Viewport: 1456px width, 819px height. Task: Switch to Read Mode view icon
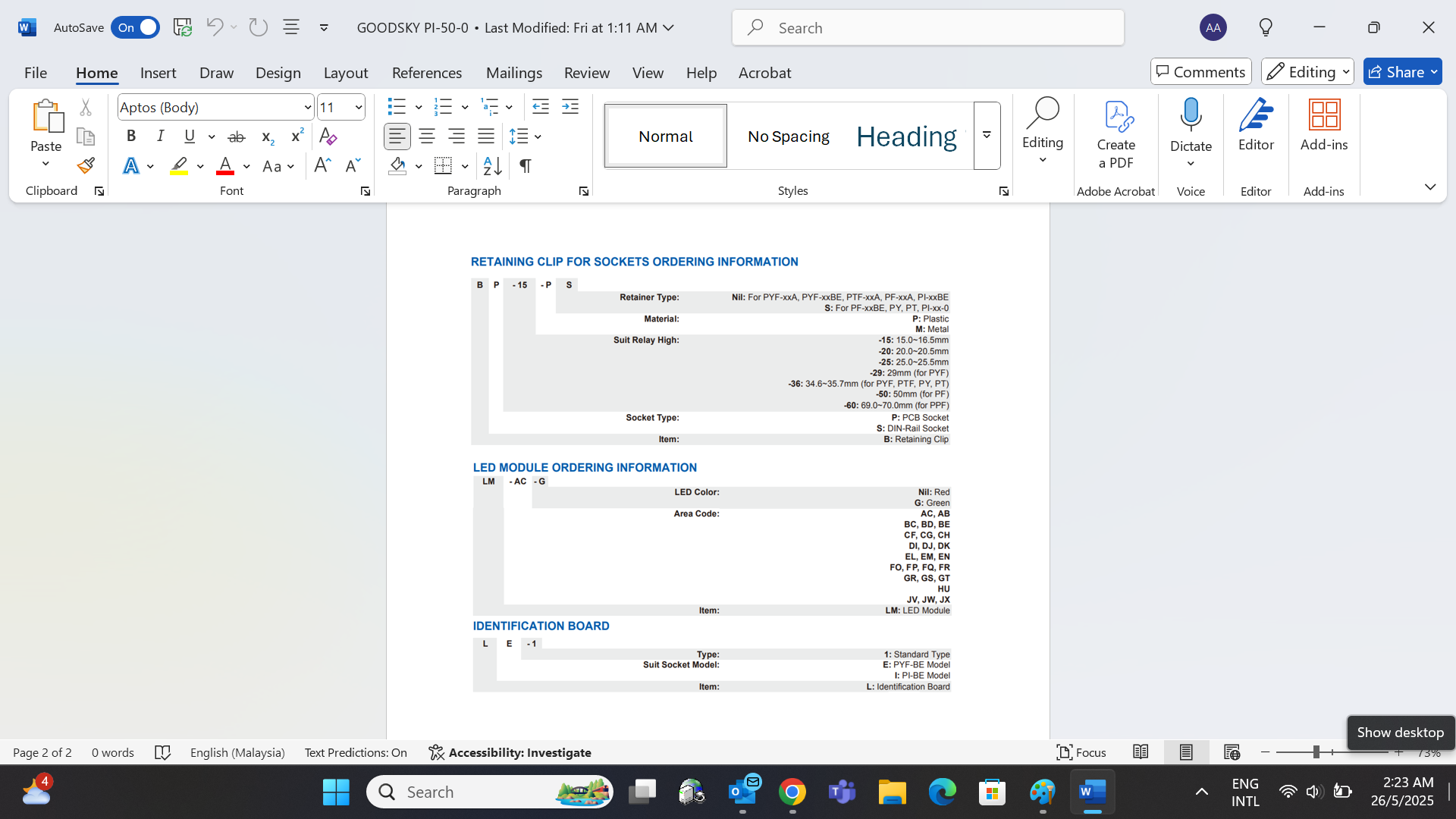(1141, 752)
